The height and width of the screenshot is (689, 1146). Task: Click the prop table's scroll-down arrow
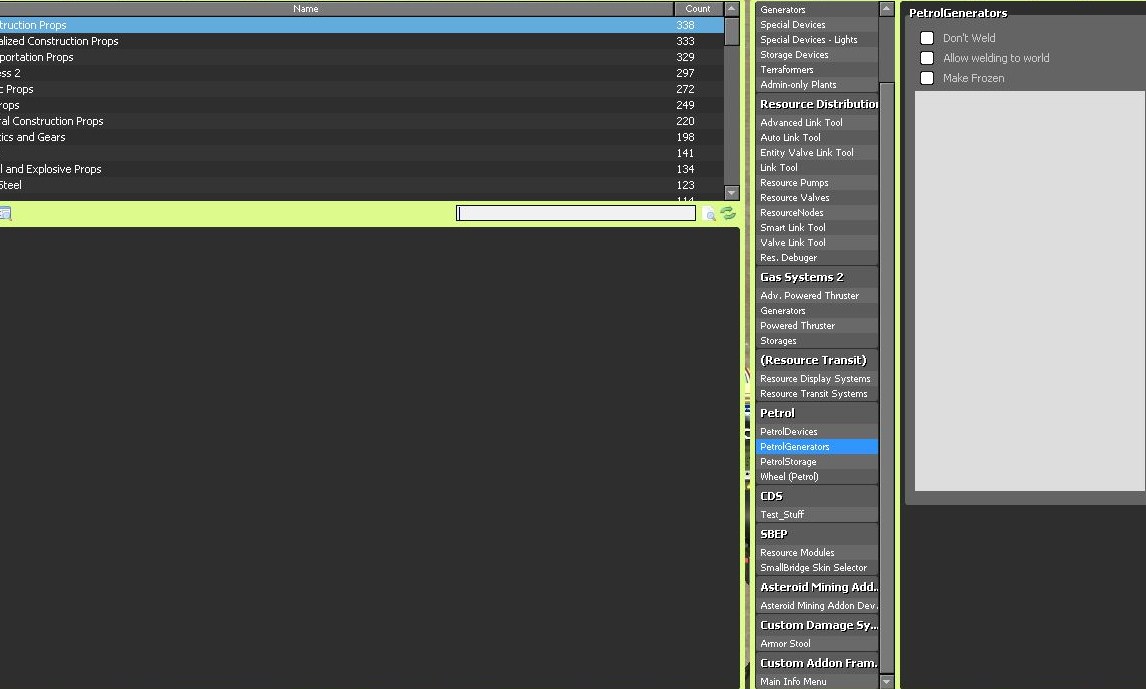pyautogui.click(x=732, y=192)
